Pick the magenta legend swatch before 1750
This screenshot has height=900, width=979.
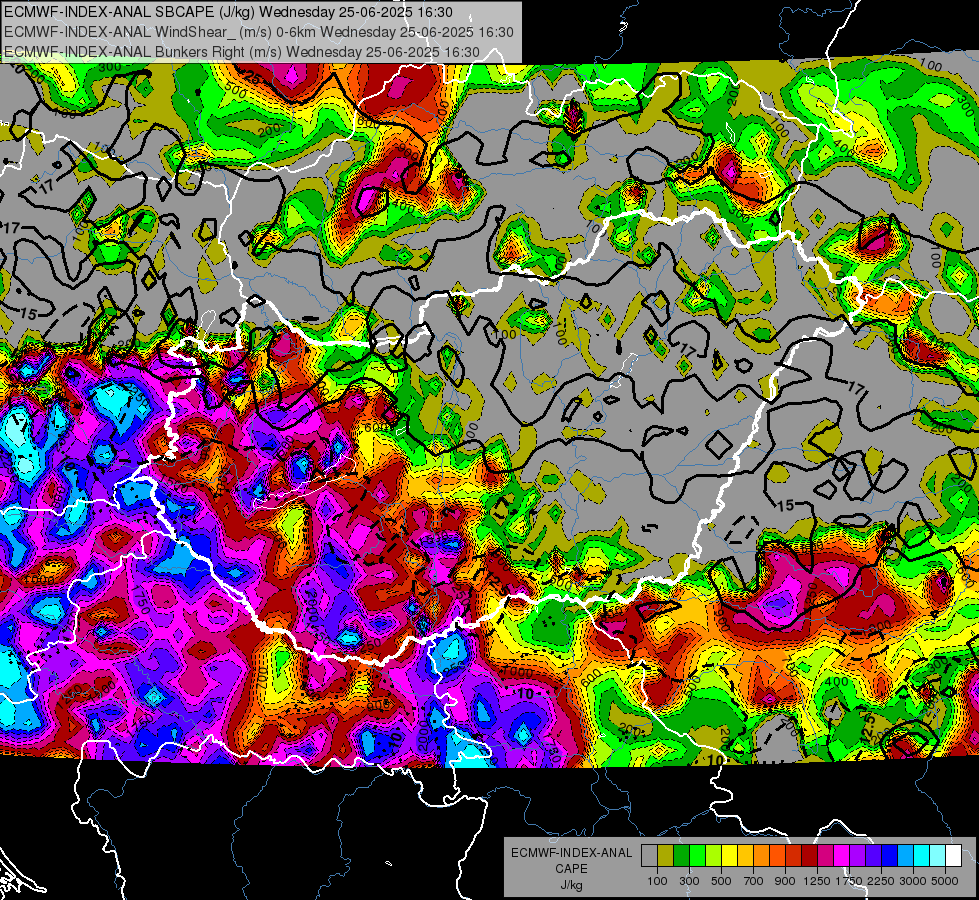click(842, 856)
